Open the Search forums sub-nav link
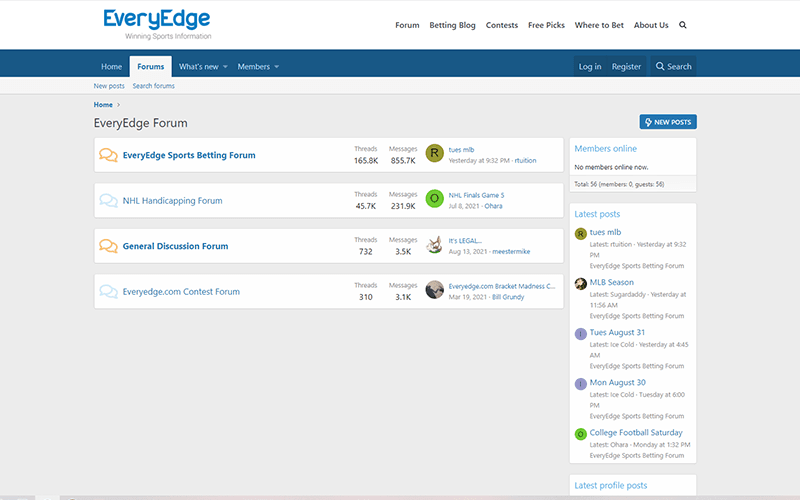Screen dimensions: 800x500 pos(154,86)
